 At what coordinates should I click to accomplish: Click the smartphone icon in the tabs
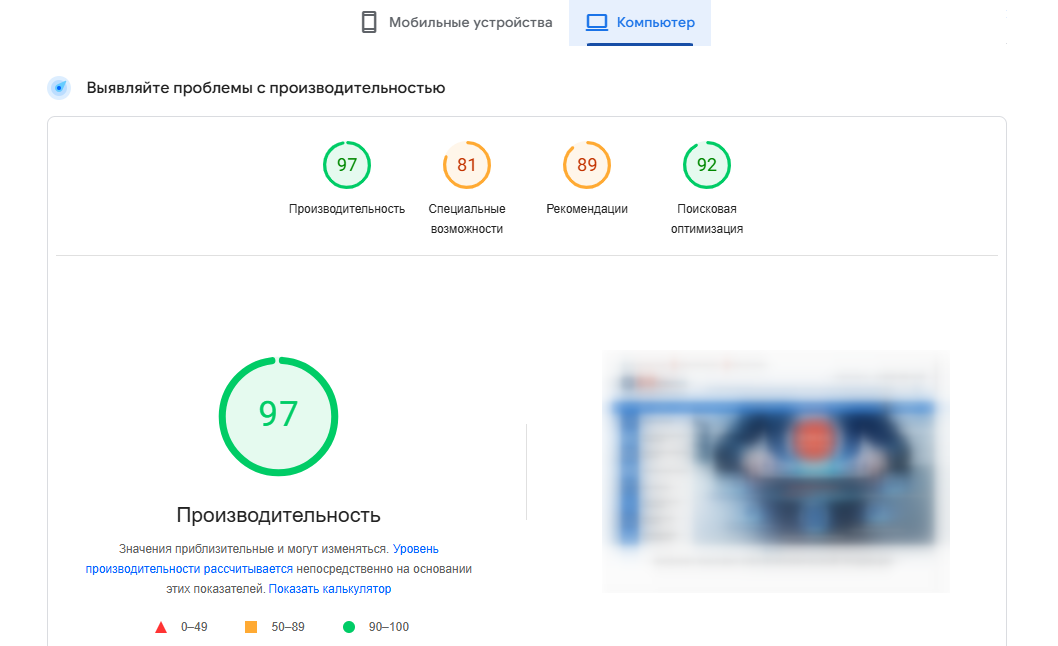tap(368, 22)
